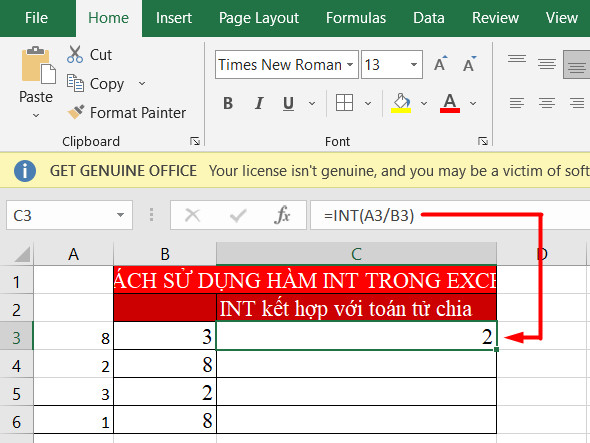Screen dimensions: 590x443
Task: Click the Name Box showing C3
Action: pos(69,215)
